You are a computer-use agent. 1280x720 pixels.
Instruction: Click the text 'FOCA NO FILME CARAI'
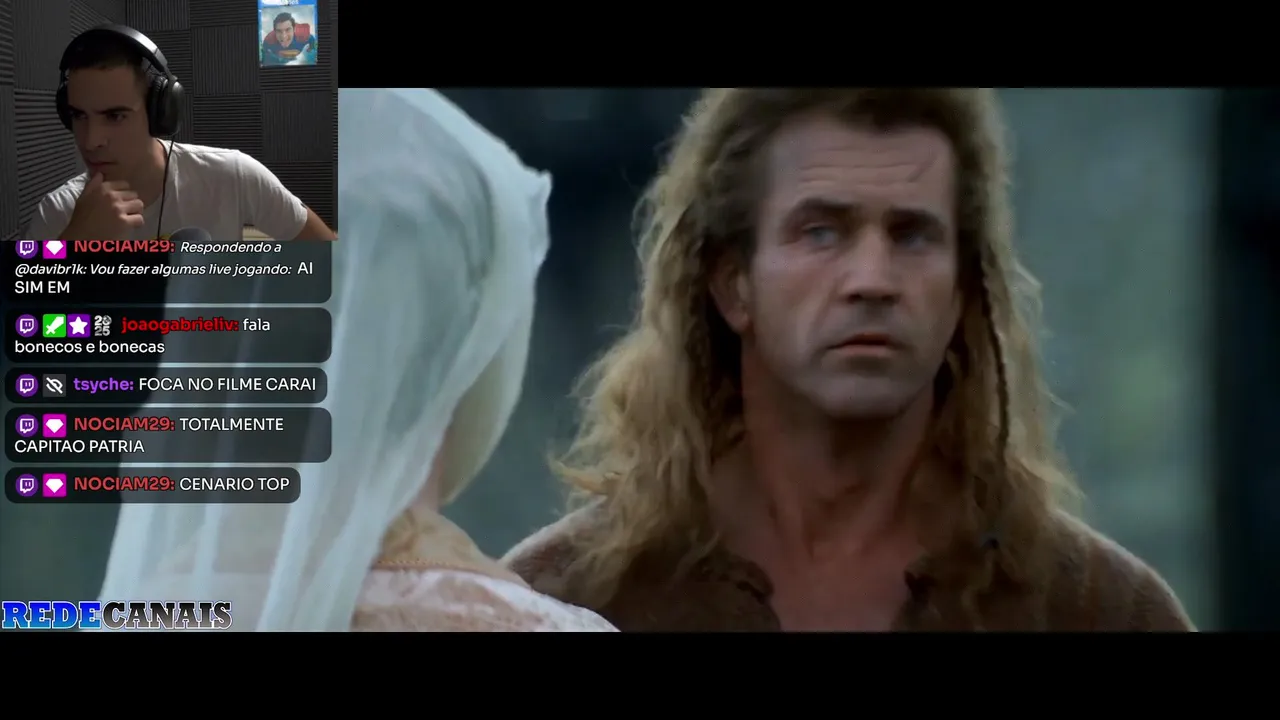point(227,384)
